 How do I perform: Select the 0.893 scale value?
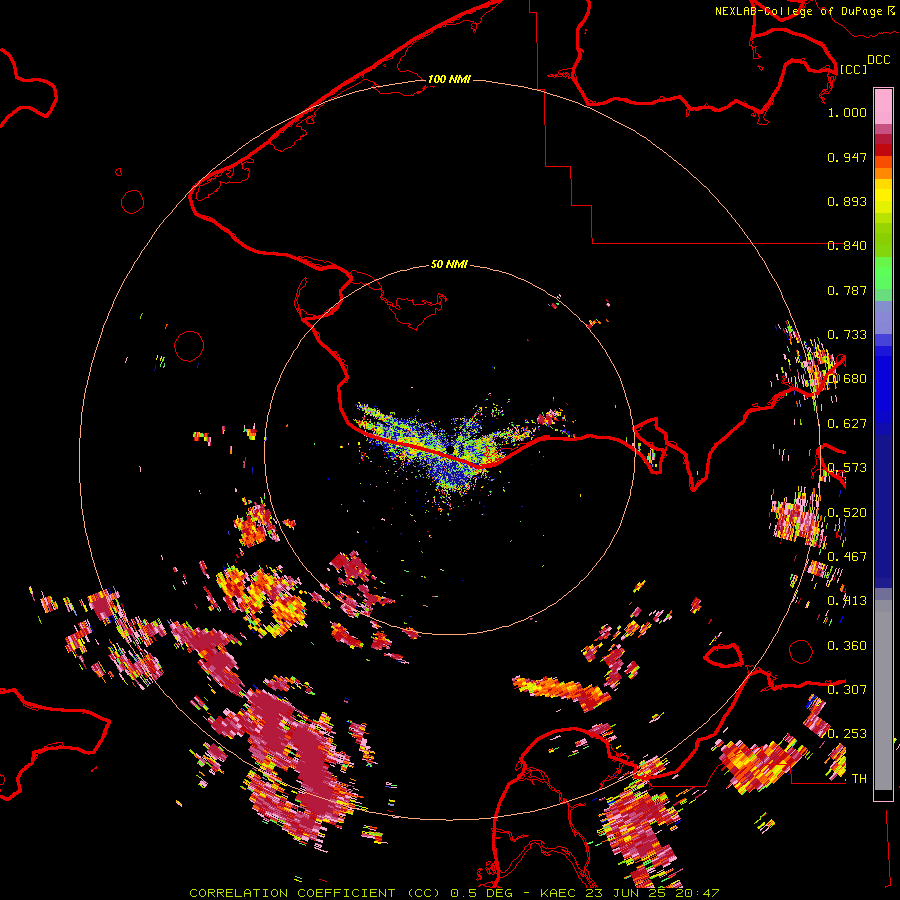pos(847,201)
